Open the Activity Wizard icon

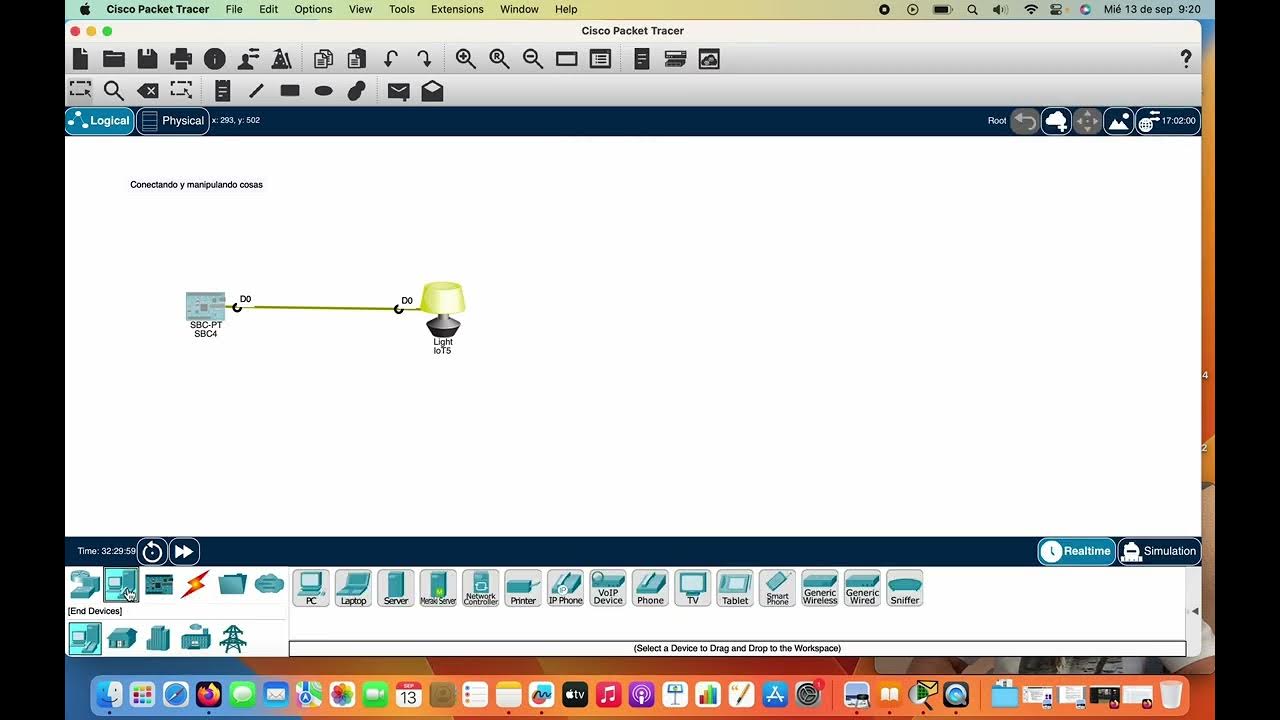(249, 59)
